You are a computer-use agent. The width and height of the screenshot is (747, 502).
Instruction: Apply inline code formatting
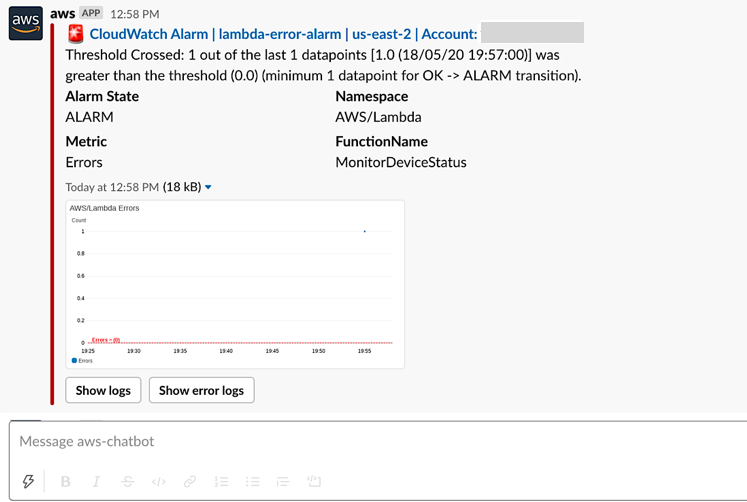[159, 482]
